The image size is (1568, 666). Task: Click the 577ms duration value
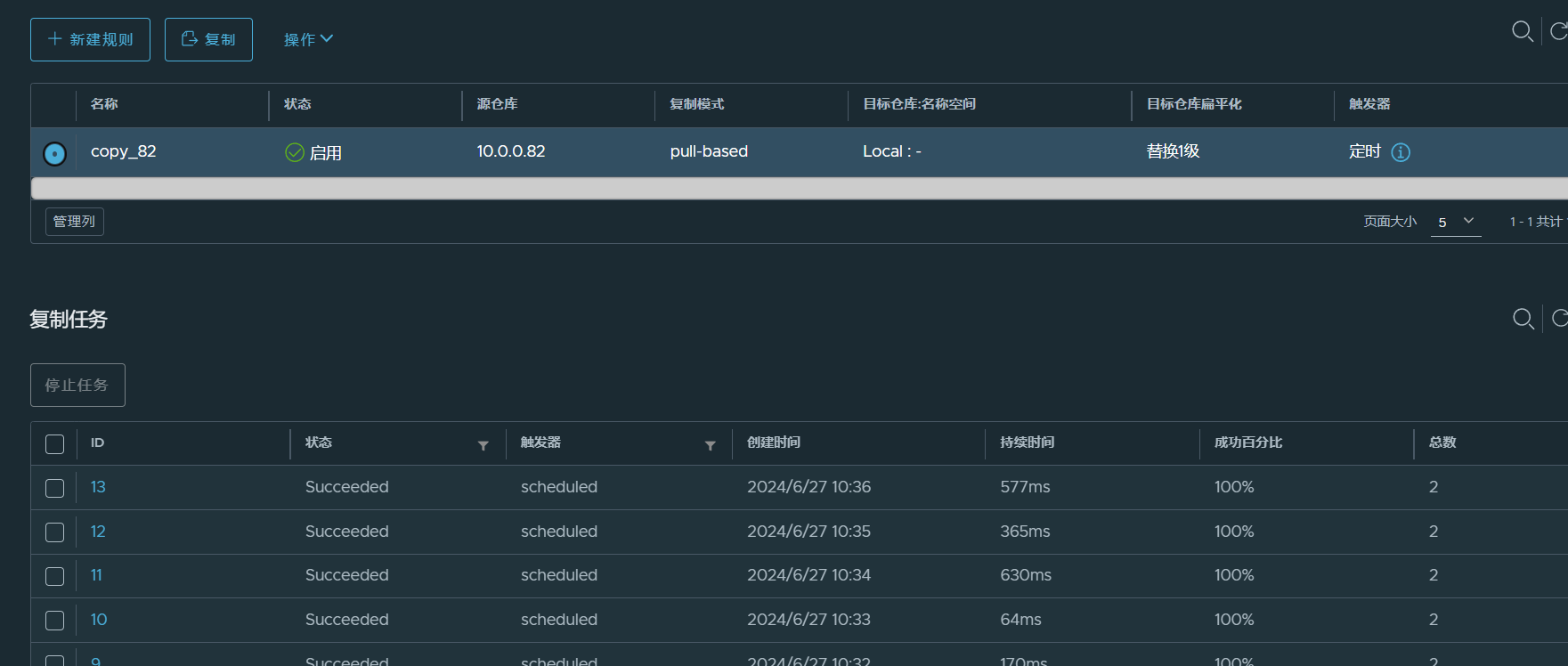[x=1026, y=487]
